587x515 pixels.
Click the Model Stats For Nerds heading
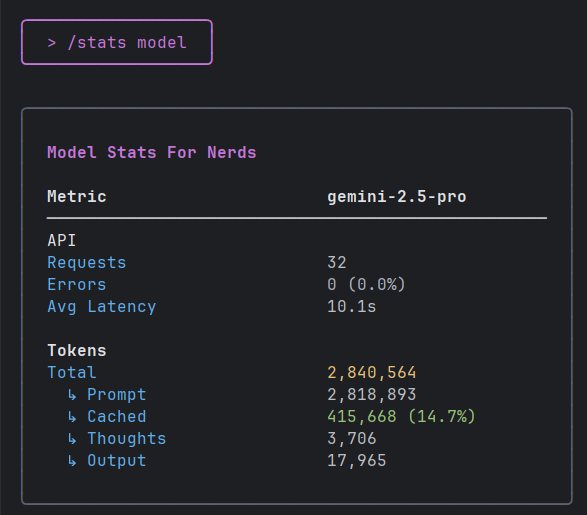pos(152,152)
